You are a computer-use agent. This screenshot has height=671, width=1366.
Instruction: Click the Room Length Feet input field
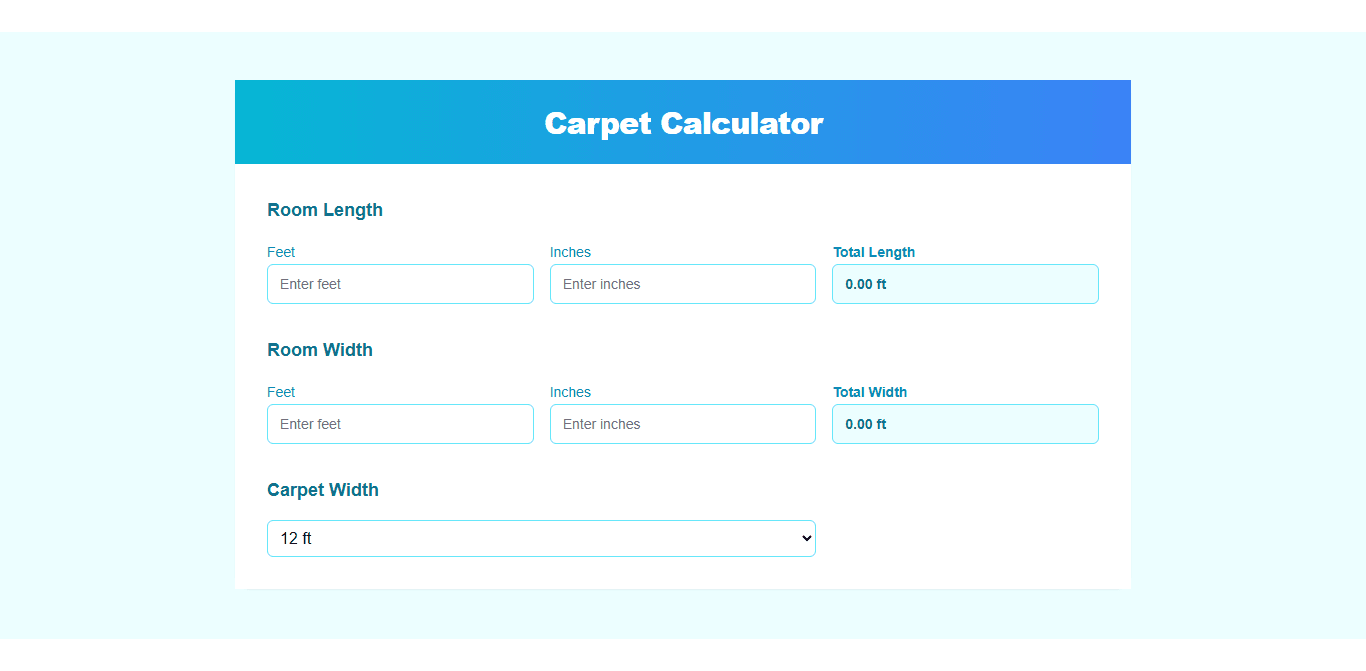tap(400, 284)
